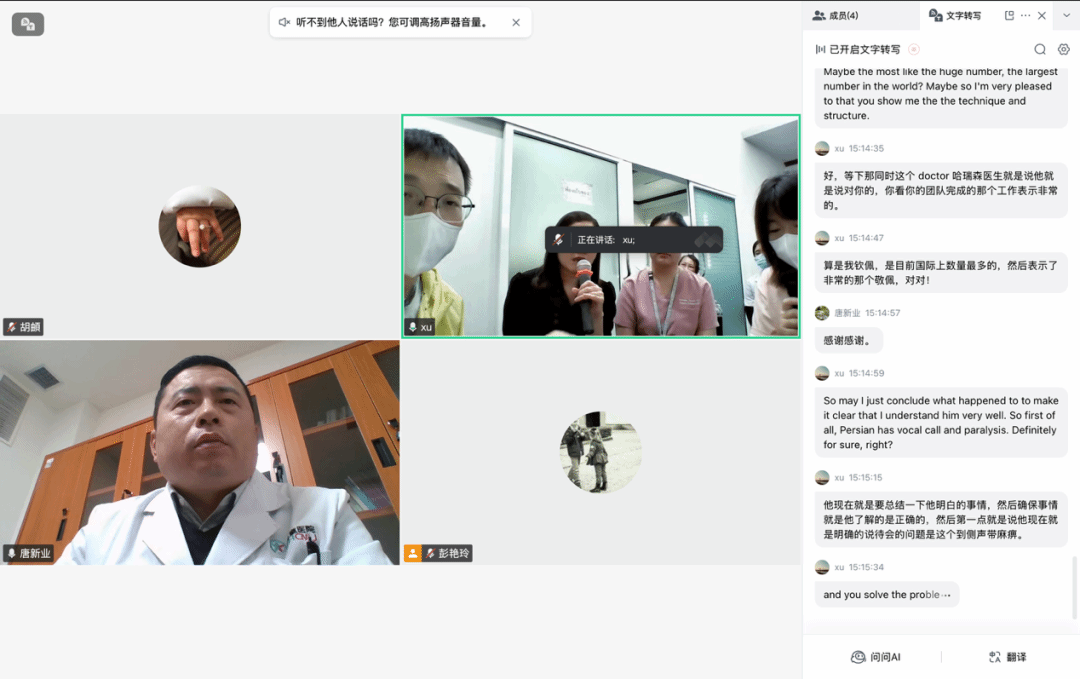Dismiss the speaker volume notification
The image size is (1080, 679).
click(x=516, y=22)
